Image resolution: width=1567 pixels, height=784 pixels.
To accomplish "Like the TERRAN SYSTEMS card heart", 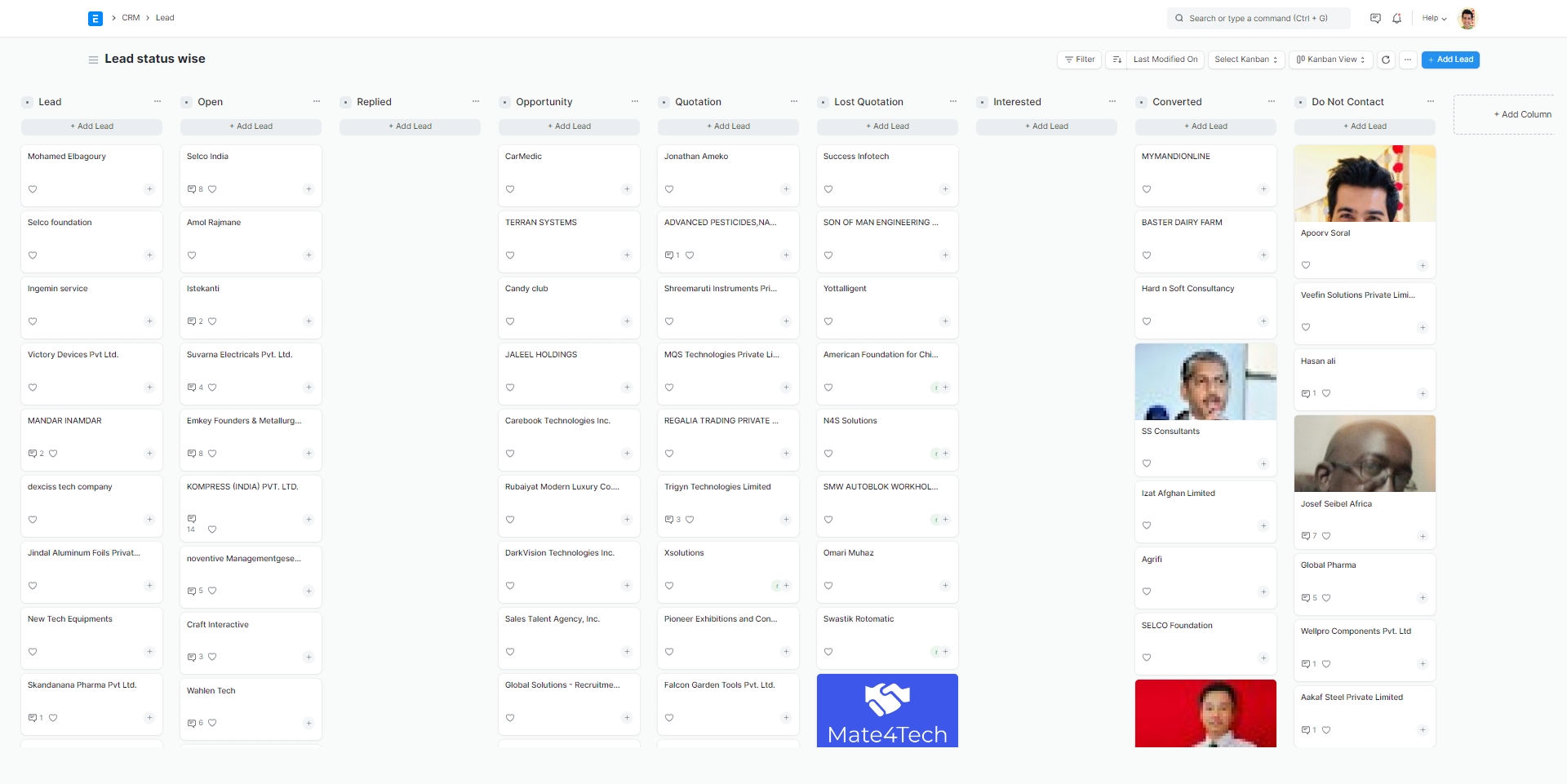I will [x=510, y=255].
